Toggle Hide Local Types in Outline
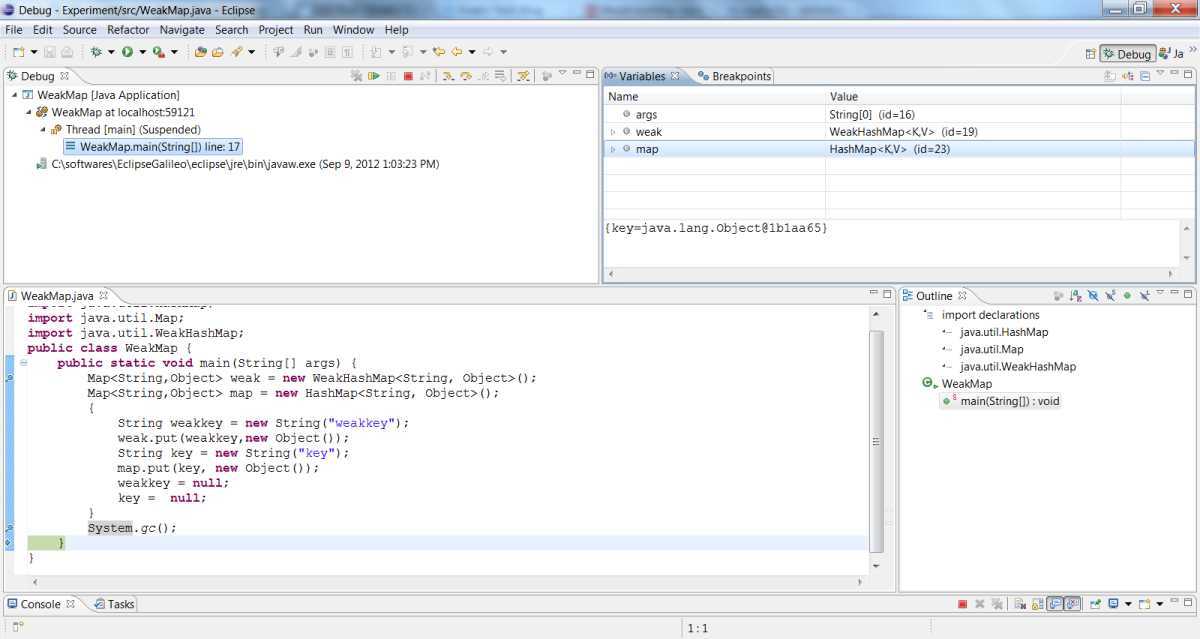This screenshot has height=639, width=1200. [x=1145, y=296]
